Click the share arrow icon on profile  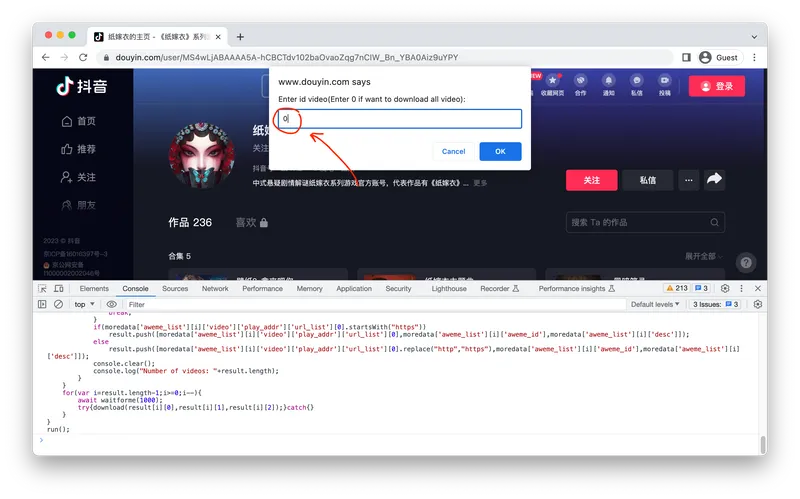coord(714,180)
